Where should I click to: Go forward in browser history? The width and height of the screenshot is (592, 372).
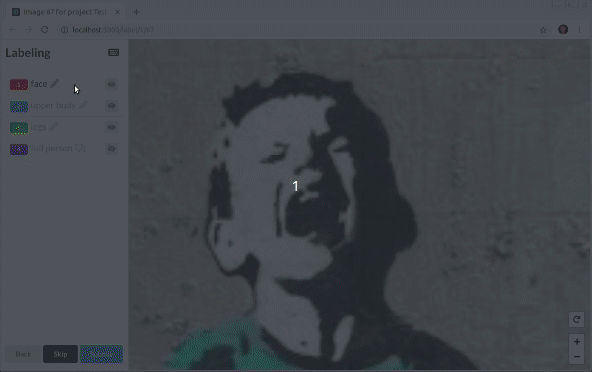pos(28,29)
